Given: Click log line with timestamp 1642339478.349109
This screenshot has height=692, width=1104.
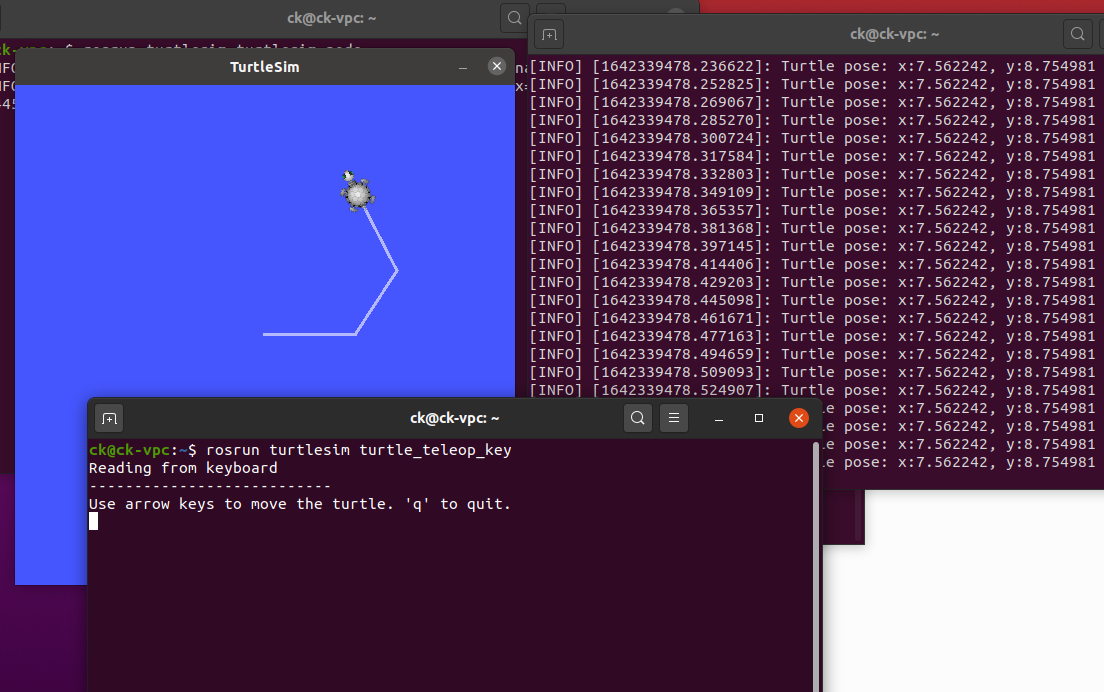Looking at the screenshot, I should pyautogui.click(x=813, y=192).
